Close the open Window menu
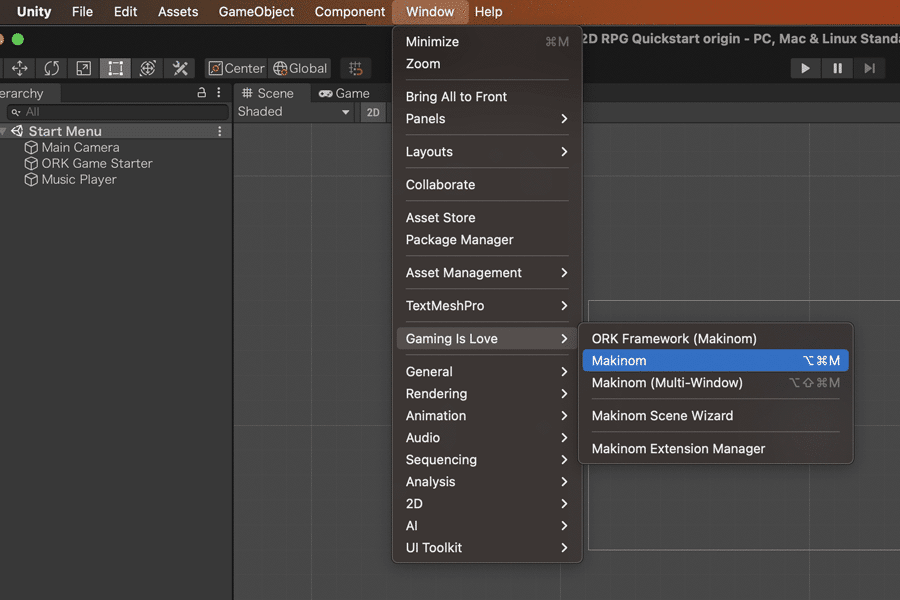The height and width of the screenshot is (600, 900). coord(430,11)
